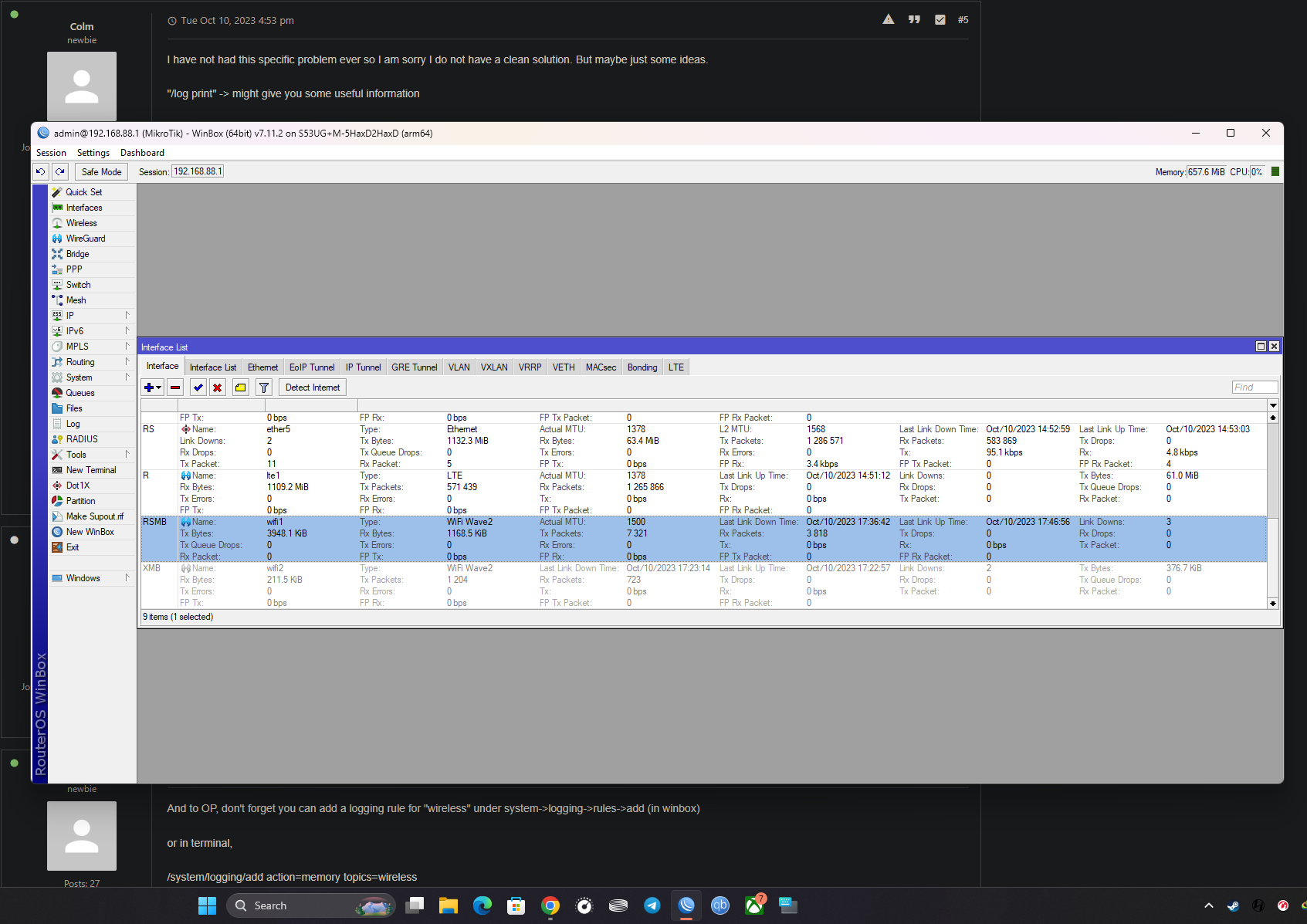Click taskbar Search box

pyautogui.click(x=310, y=905)
